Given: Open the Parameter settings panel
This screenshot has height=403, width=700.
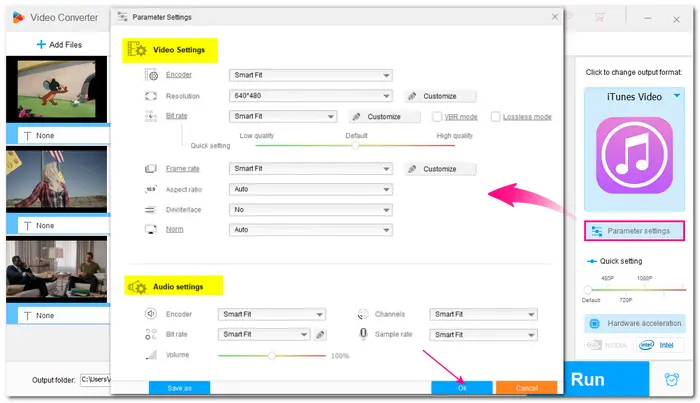Looking at the screenshot, I should (x=637, y=231).
